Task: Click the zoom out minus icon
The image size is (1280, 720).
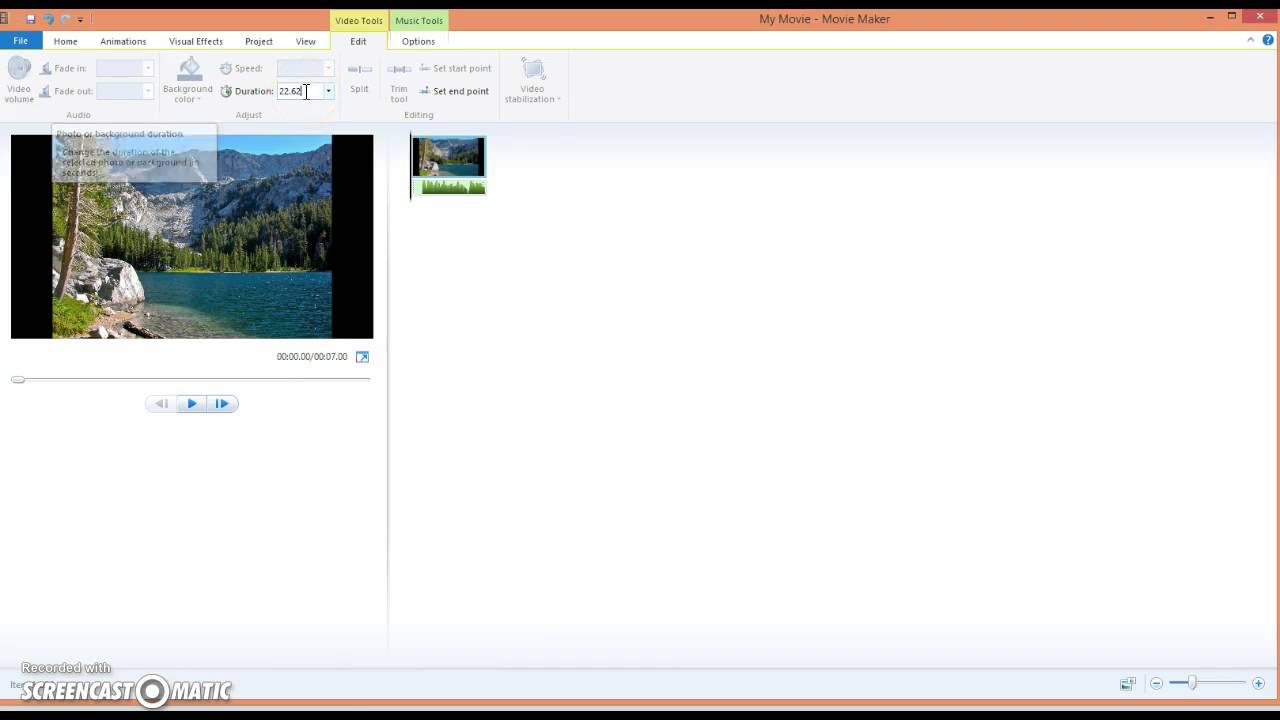Action: pyautogui.click(x=1156, y=683)
